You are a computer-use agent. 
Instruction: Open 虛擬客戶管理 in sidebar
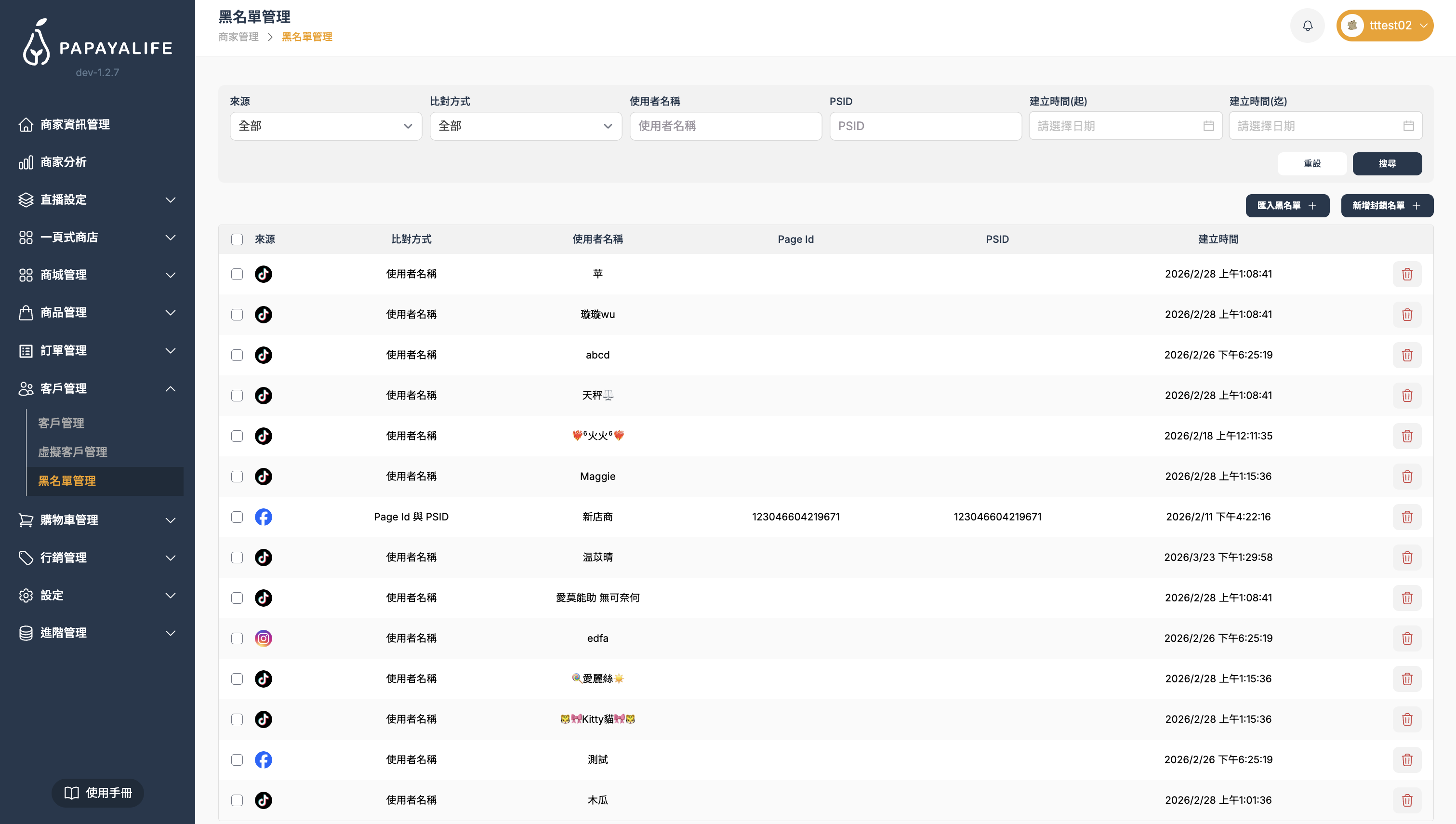[72, 452]
